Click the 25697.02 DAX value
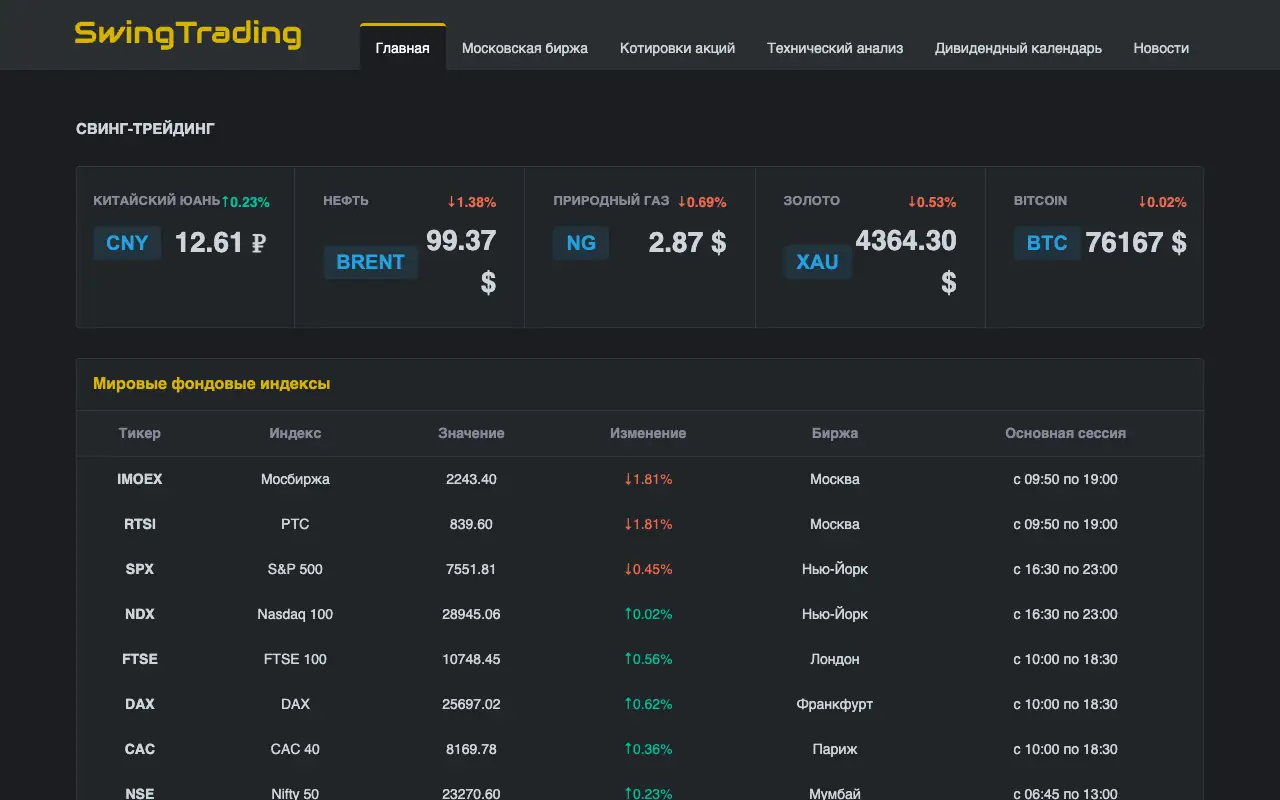Screen dimensions: 1280x800 (471, 704)
